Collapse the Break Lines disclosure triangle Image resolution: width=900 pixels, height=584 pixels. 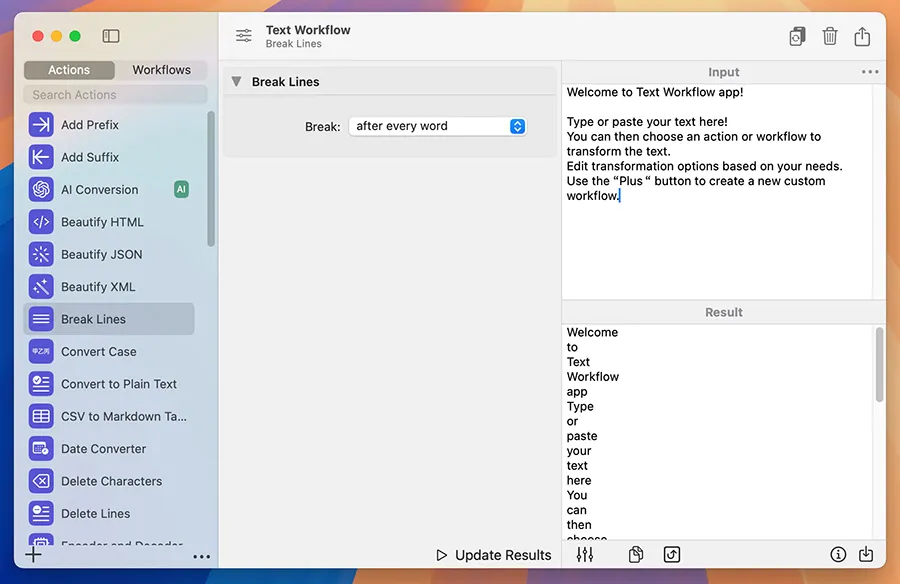tap(236, 82)
